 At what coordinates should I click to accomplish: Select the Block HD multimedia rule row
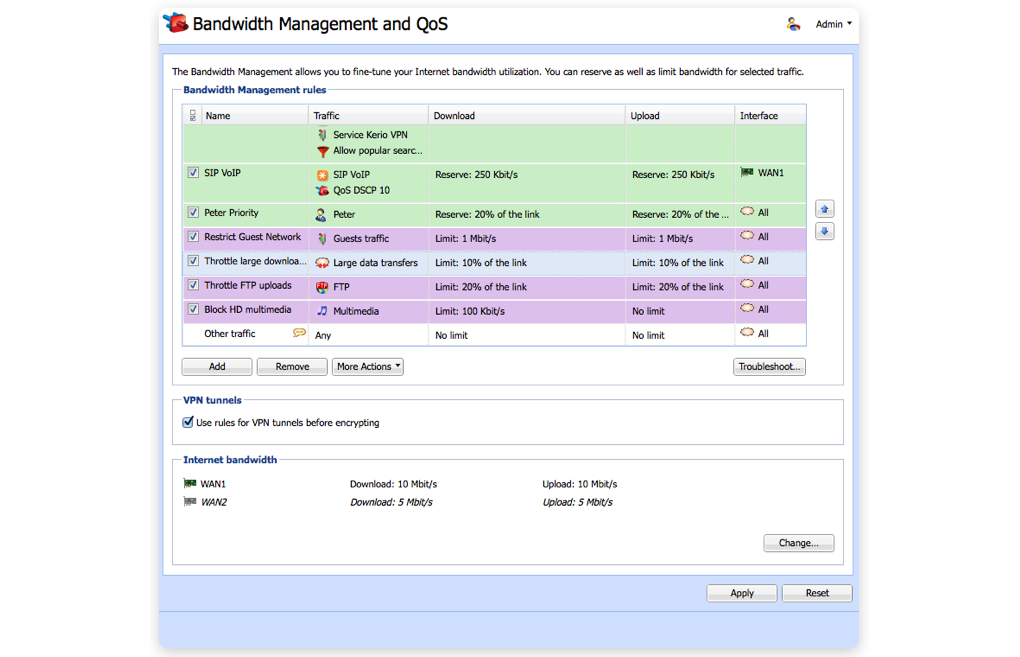247,310
